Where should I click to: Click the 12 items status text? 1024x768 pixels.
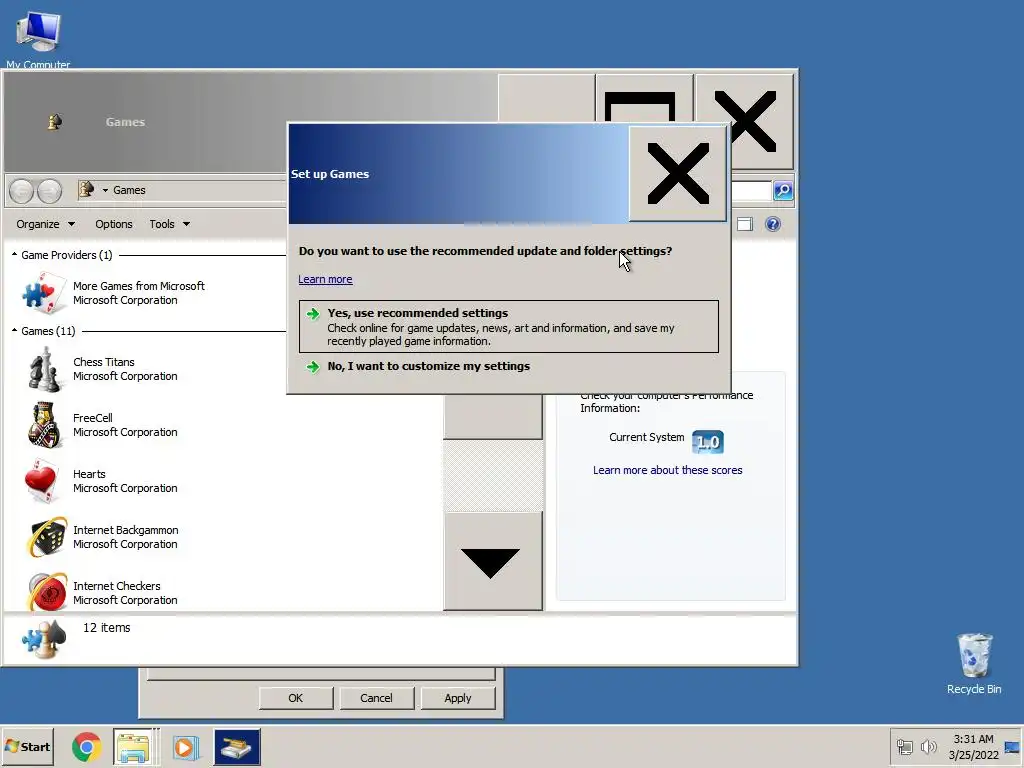[x=106, y=628]
